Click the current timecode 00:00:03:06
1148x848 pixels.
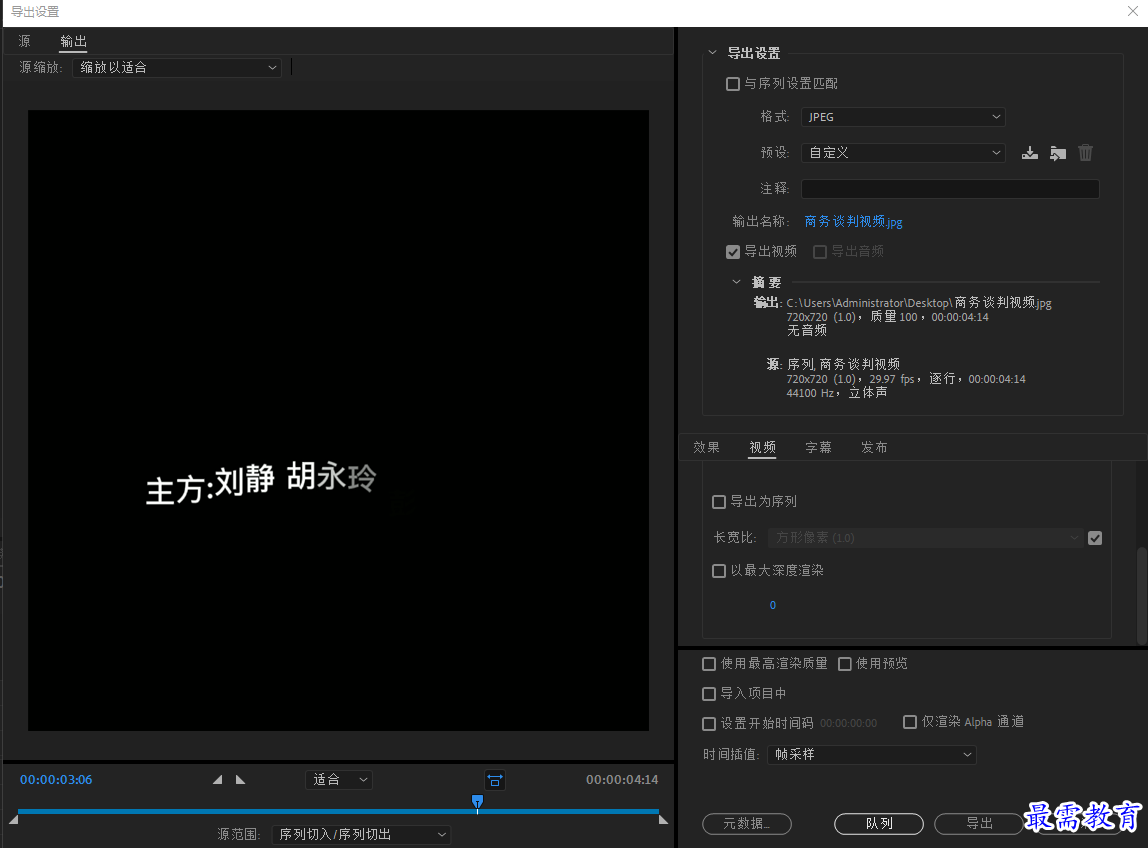pos(56,780)
